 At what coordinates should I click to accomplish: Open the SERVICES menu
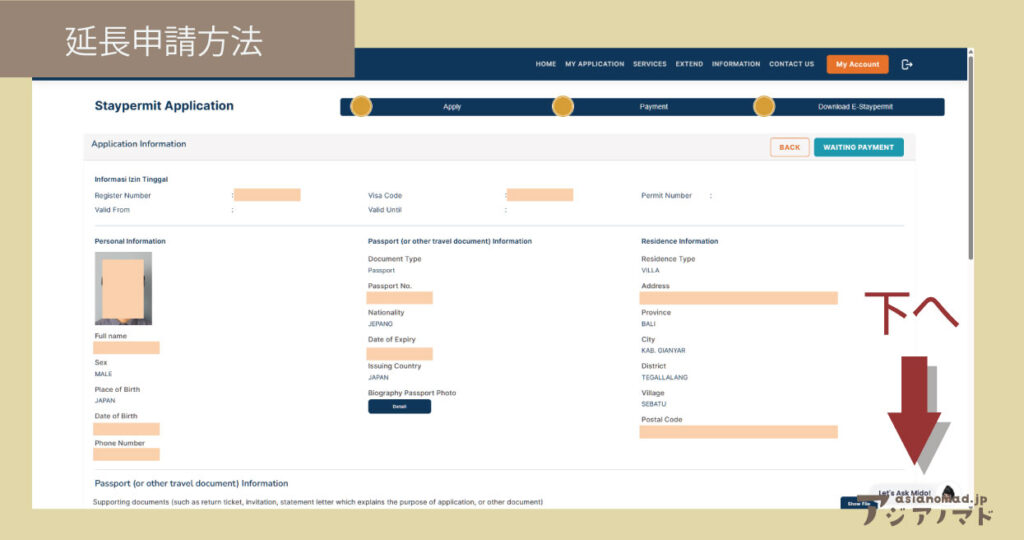(649, 64)
